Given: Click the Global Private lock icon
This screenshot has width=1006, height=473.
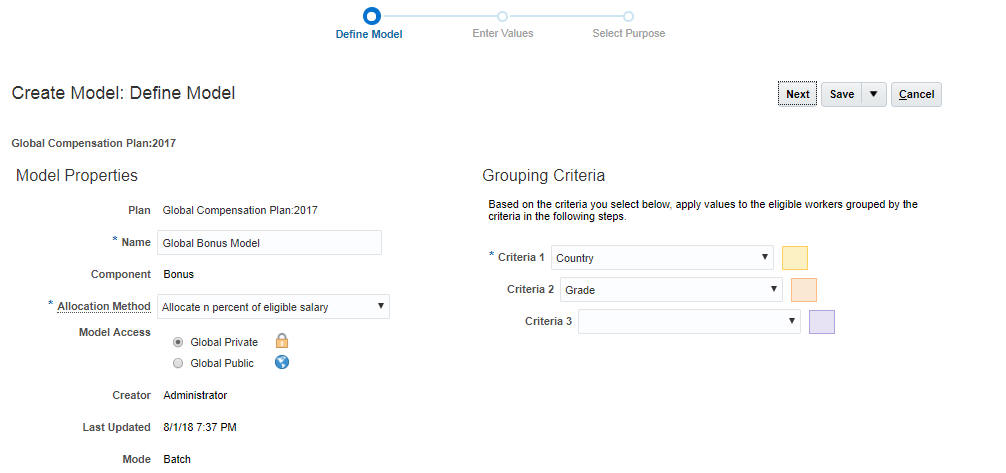Looking at the screenshot, I should pyautogui.click(x=282, y=341).
